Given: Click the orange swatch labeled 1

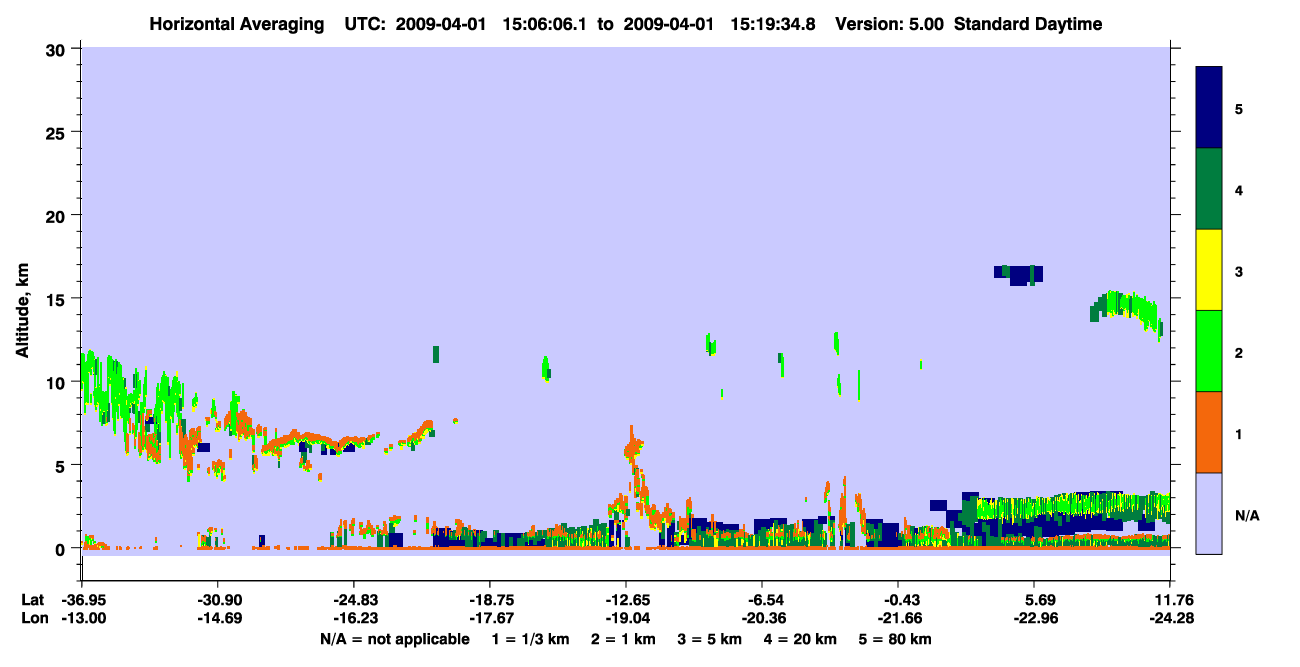Looking at the screenshot, I should pos(1209,432).
